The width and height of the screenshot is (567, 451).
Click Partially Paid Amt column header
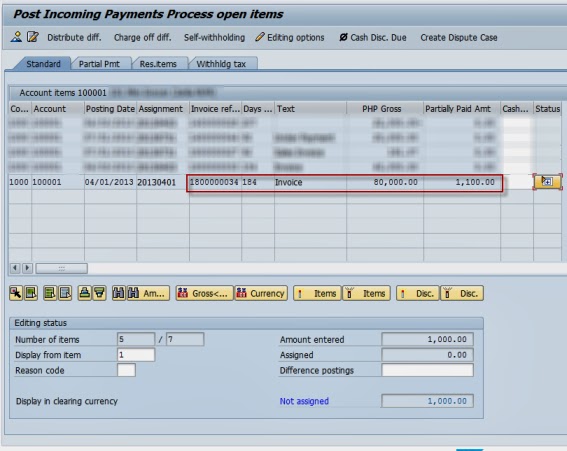click(462, 109)
